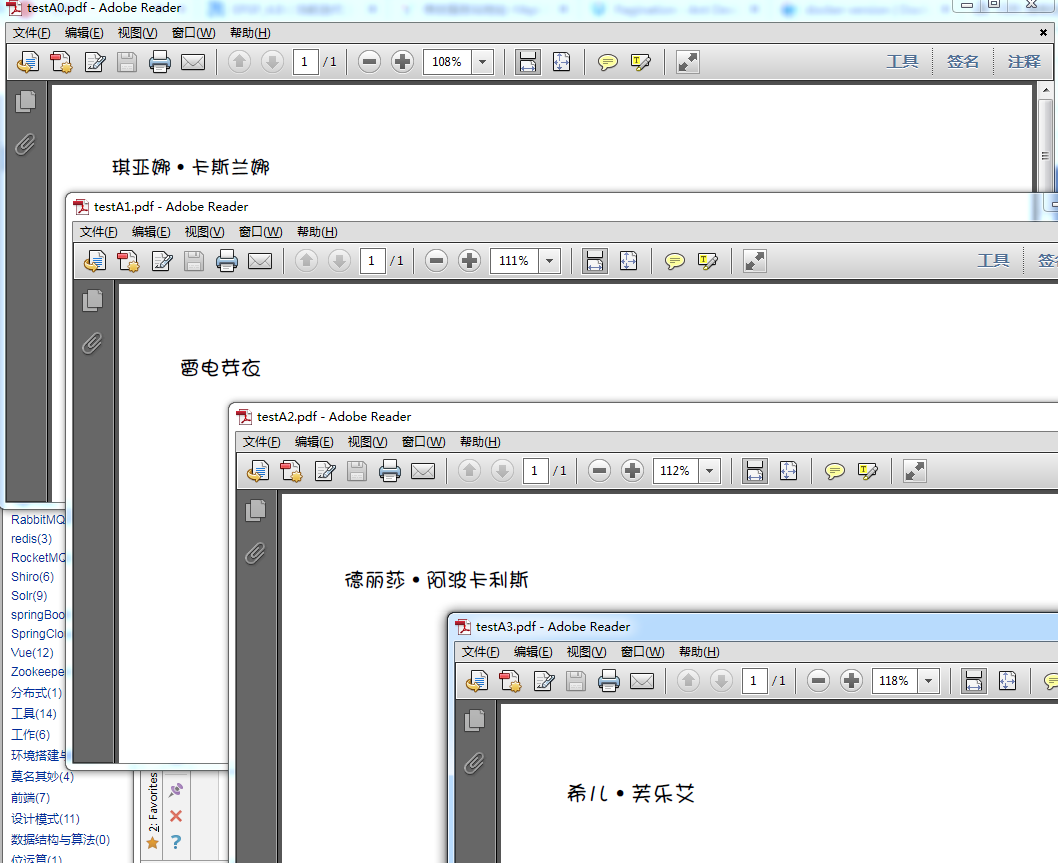Screen dimensions: 1058x863
Task: Click 工具 pane button in testA0.pdf
Action: (902, 61)
